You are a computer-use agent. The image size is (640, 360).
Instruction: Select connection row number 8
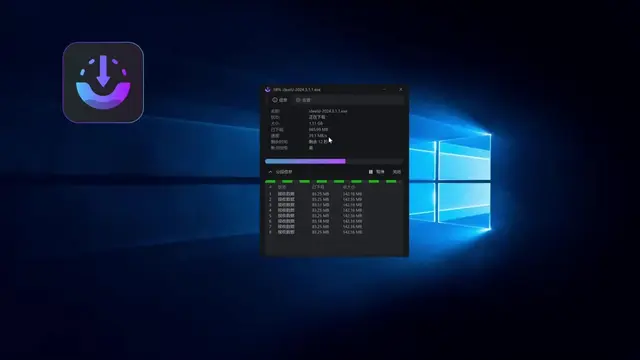tap(334, 232)
